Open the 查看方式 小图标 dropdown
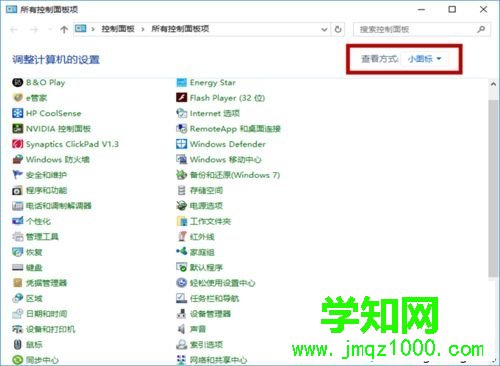Image resolution: width=500 pixels, height=366 pixels. pyautogui.click(x=424, y=59)
